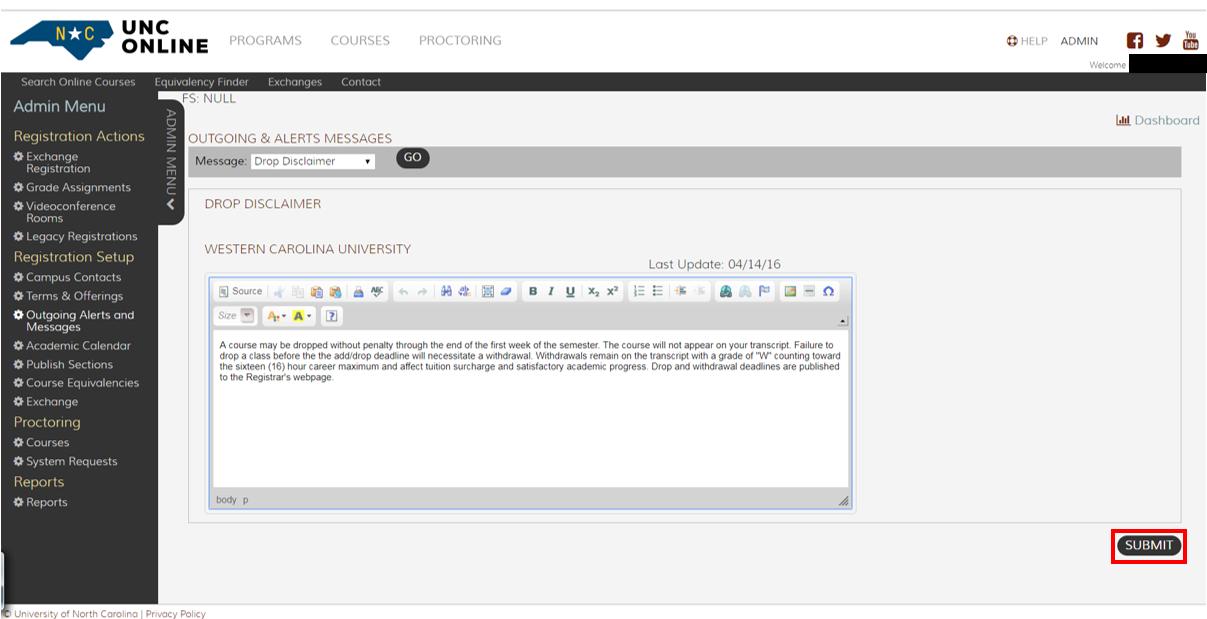Viewport: 1207px width, 619px height.
Task: Open the find (binoculars) tool
Action: point(447,291)
